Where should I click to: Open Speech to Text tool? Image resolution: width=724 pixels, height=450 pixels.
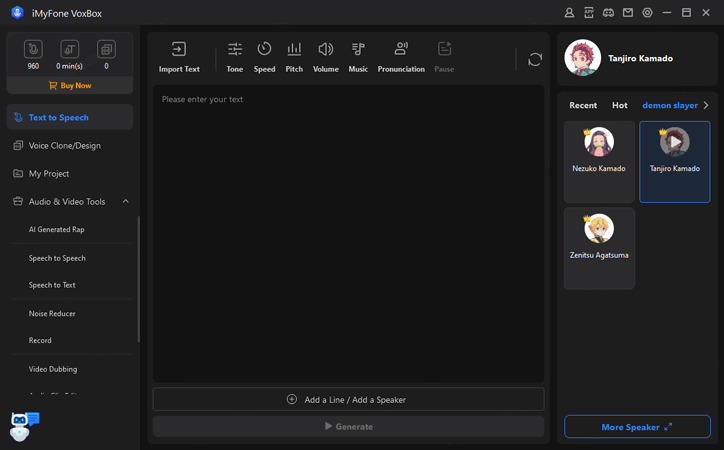tap(52, 285)
